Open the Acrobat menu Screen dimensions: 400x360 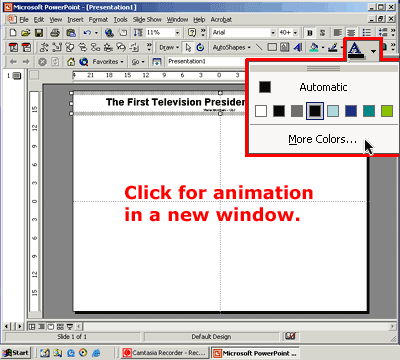221,20
